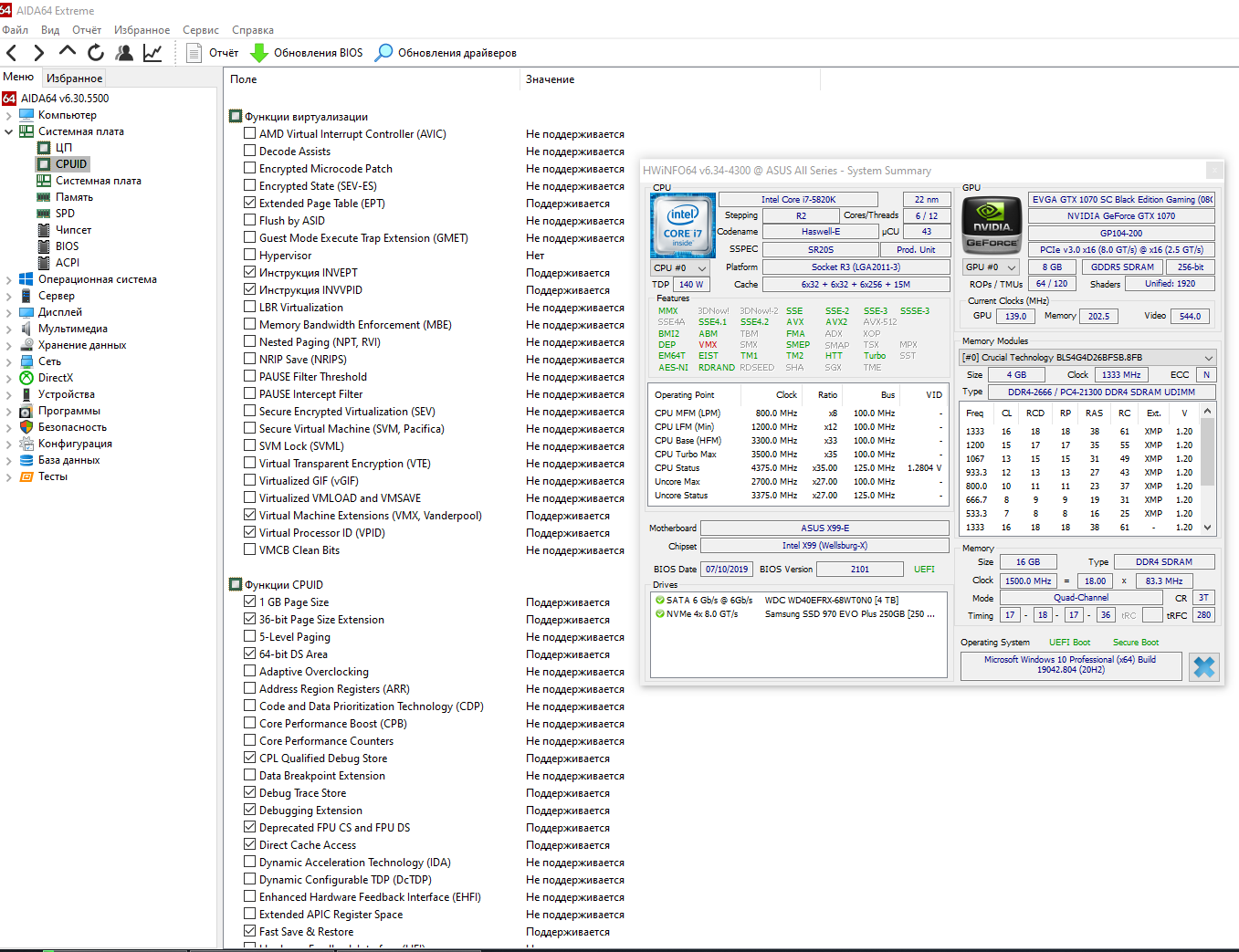Click the Back navigation arrow in toolbar
This screenshot has width=1239, height=952.
point(12,53)
